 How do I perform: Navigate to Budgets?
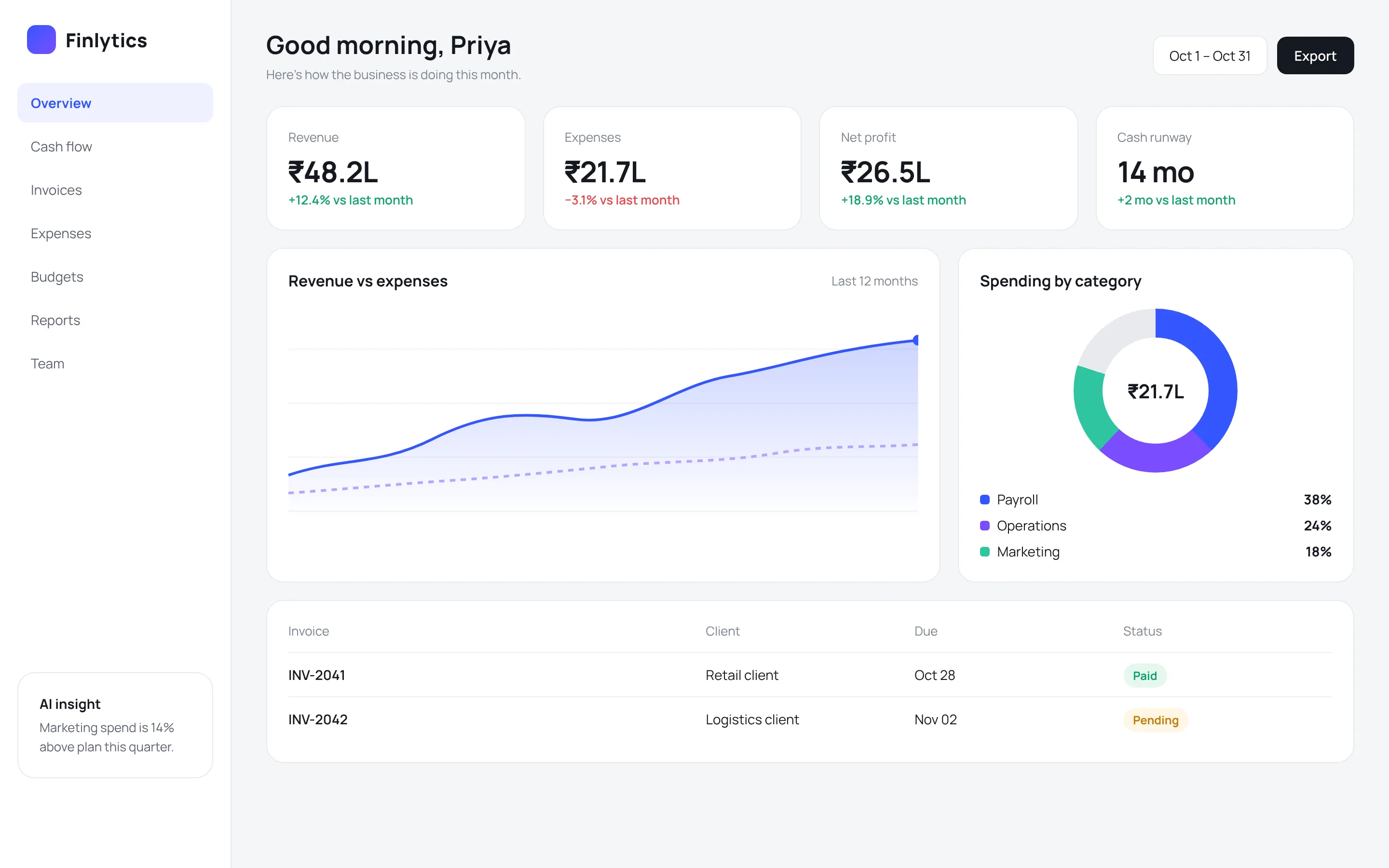[x=115, y=277]
